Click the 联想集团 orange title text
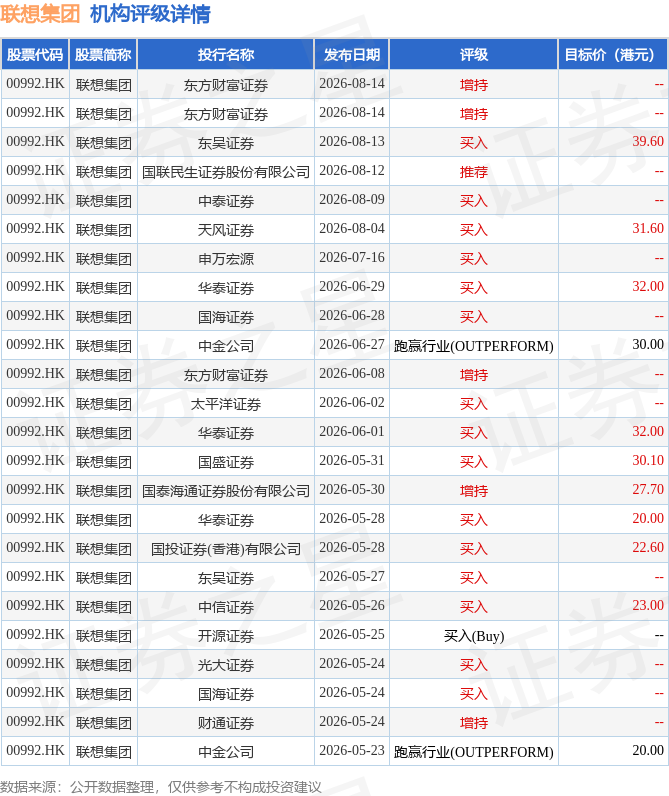The width and height of the screenshot is (669, 796). 40,14
